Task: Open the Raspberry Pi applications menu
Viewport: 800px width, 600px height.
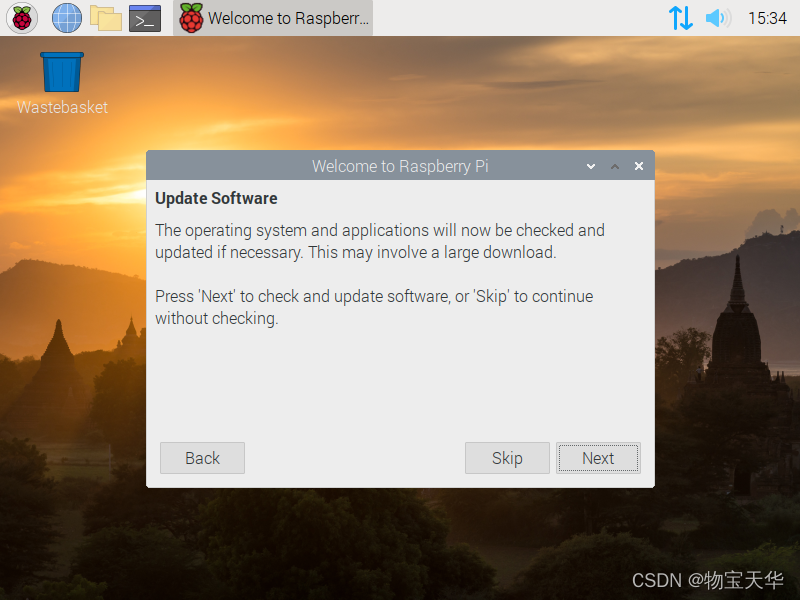Action: 22,18
